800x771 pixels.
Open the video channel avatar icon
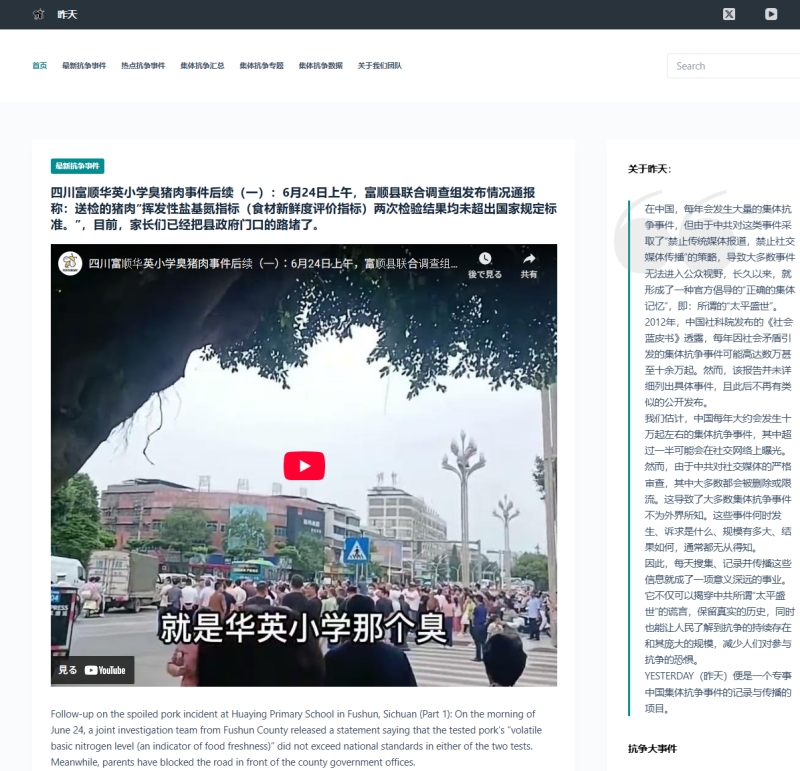pyautogui.click(x=69, y=264)
